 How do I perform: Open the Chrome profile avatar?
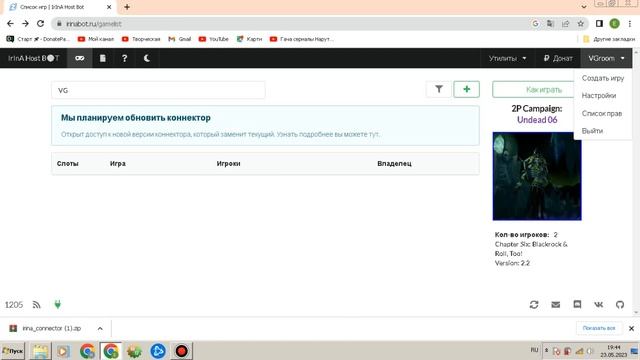[x=614, y=24]
